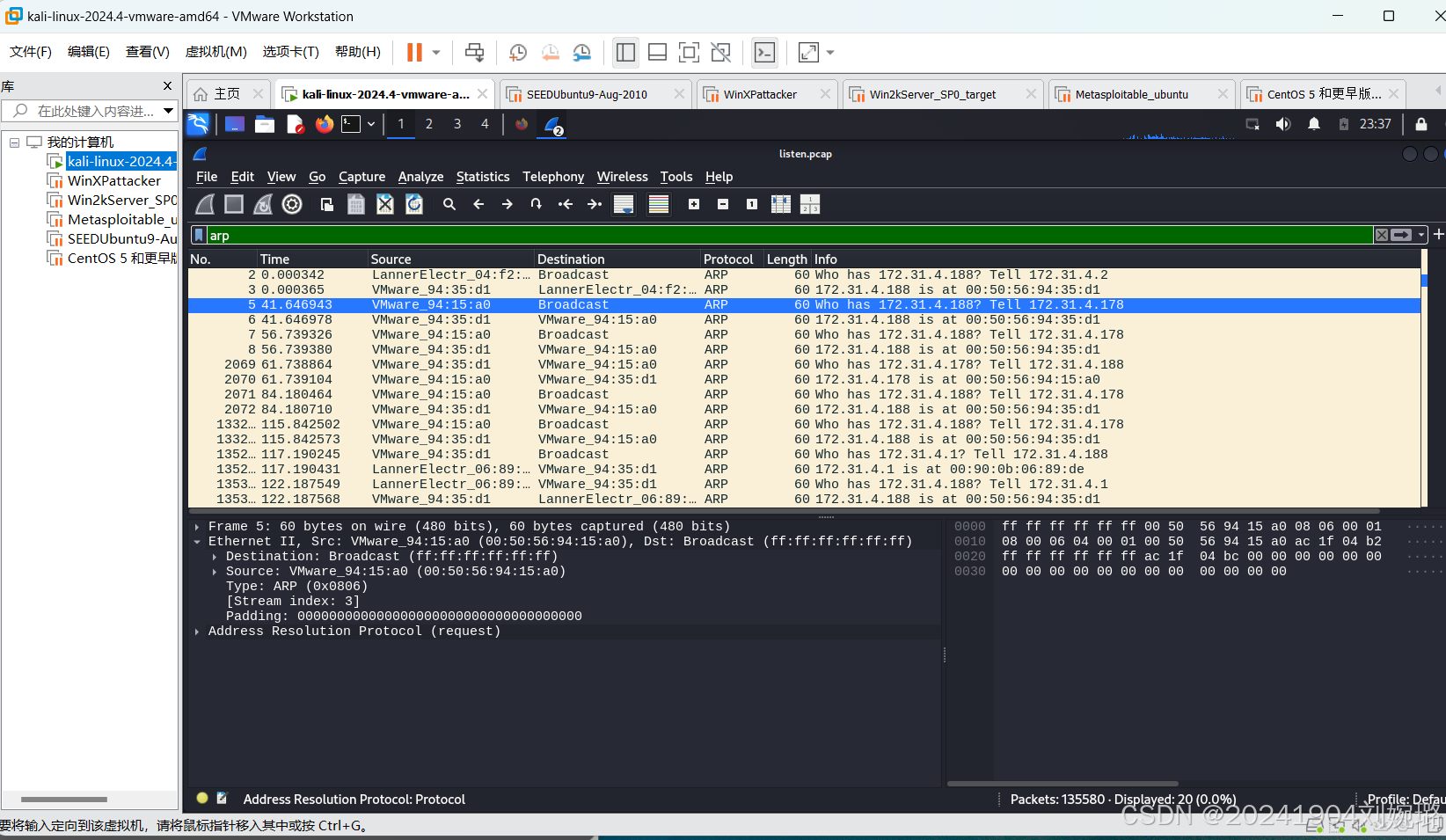Collapse Ethernet II details row
This screenshot has width=1446, height=840.
coord(197,542)
